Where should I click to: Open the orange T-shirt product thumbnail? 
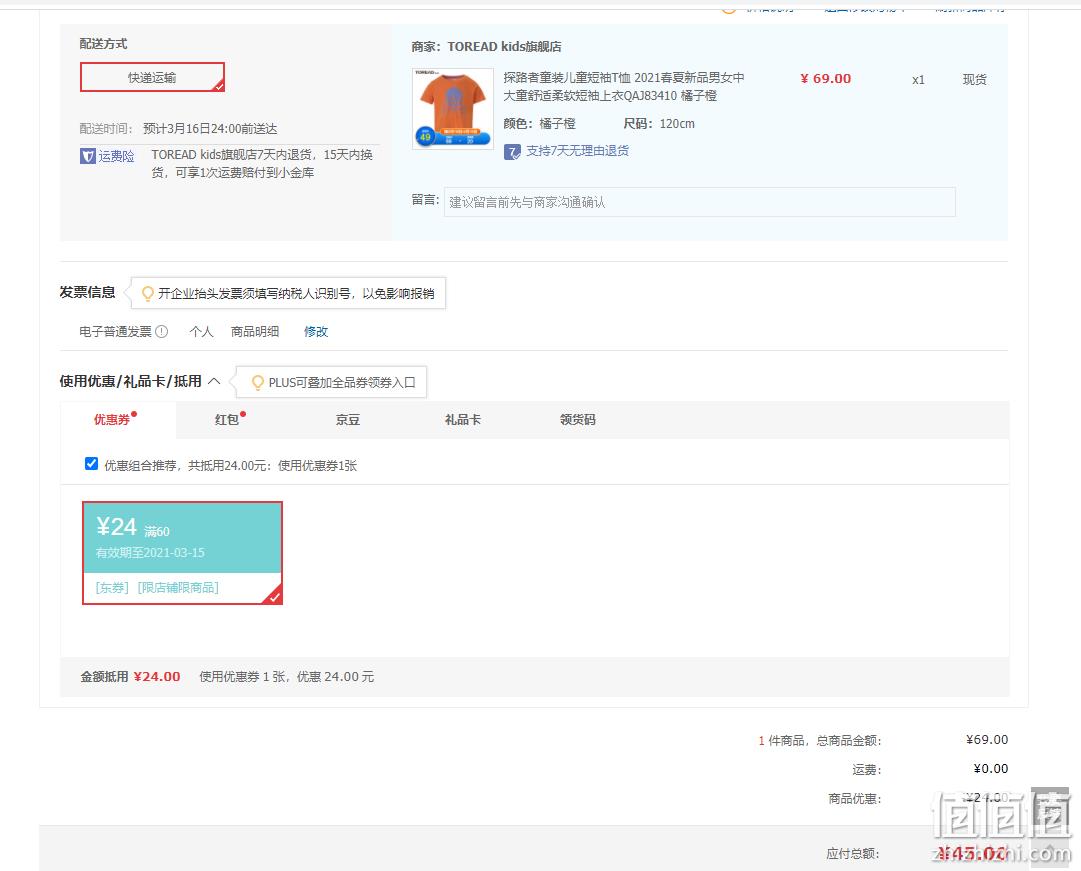pyautogui.click(x=453, y=108)
